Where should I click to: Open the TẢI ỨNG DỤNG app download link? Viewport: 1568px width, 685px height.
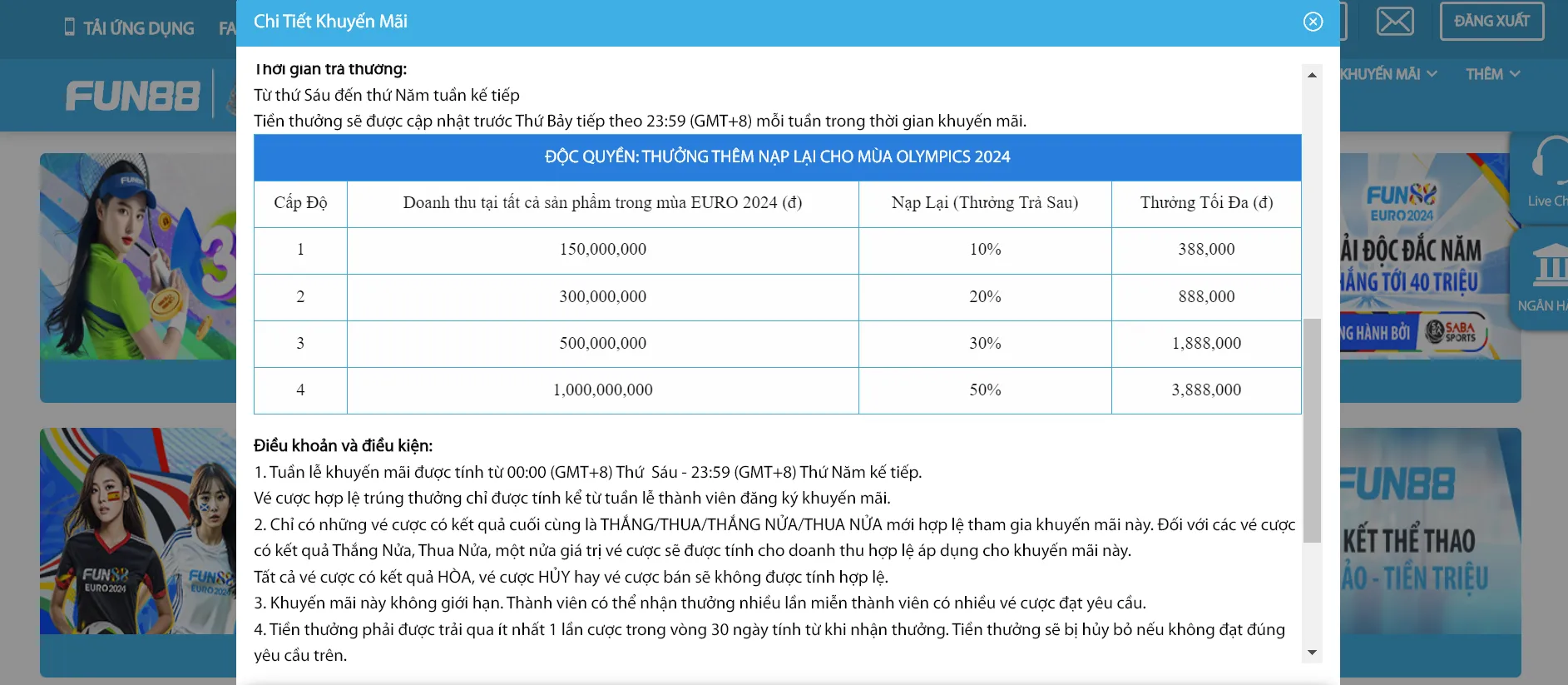coord(139,28)
